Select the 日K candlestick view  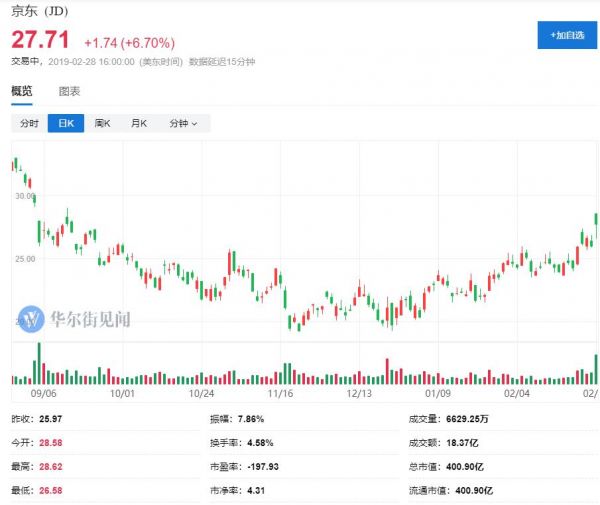click(x=66, y=123)
